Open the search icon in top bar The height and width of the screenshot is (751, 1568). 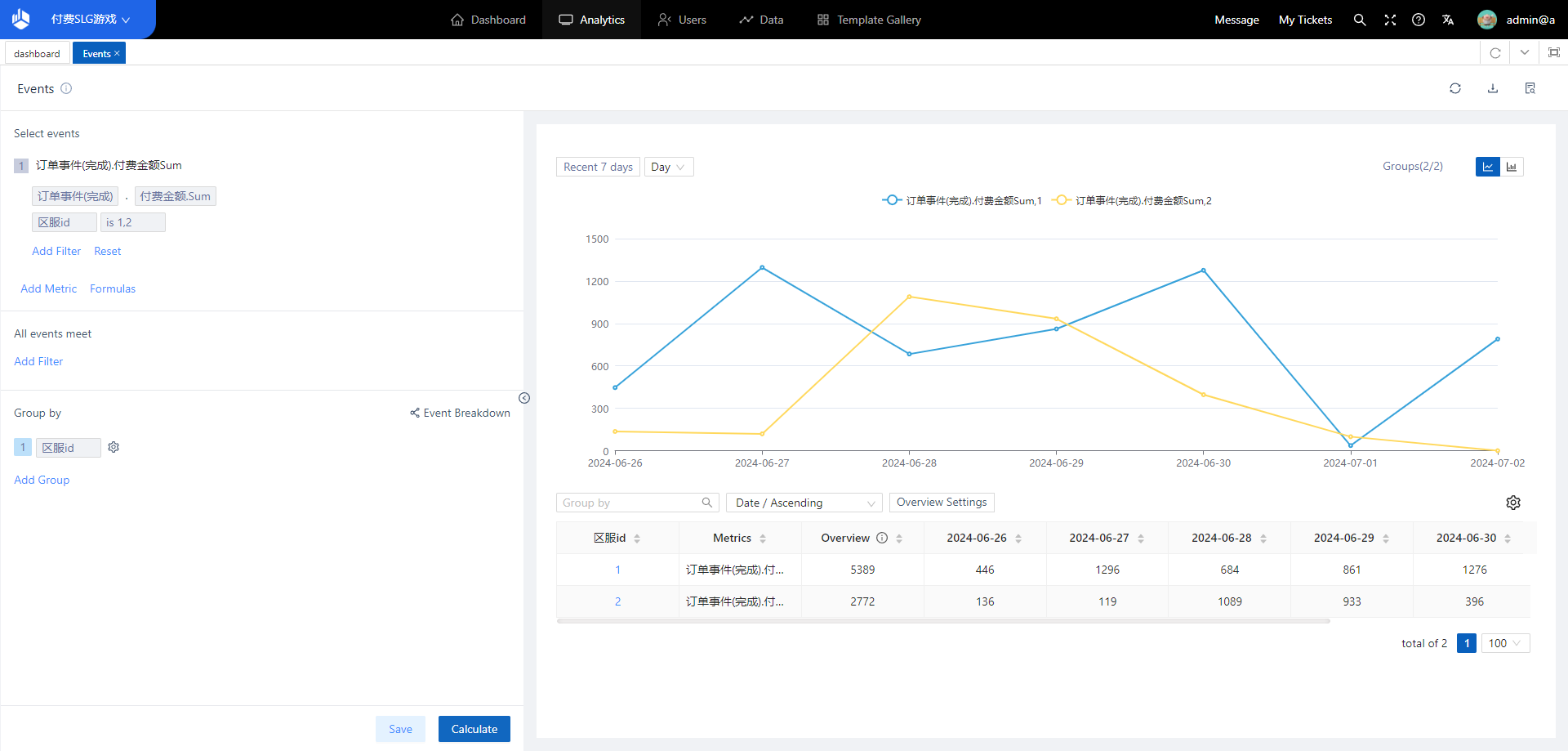1359,20
